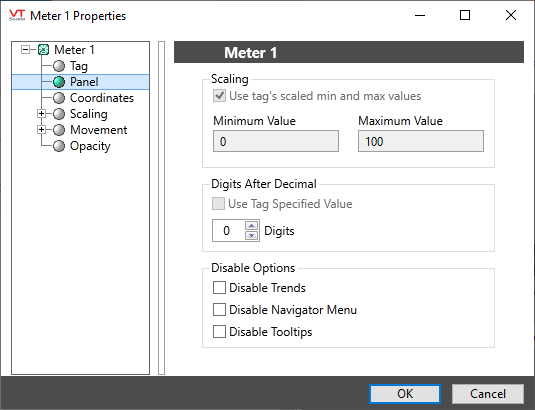Click the Cancel button
Viewport: 535px width, 410px height.
[x=488, y=394]
